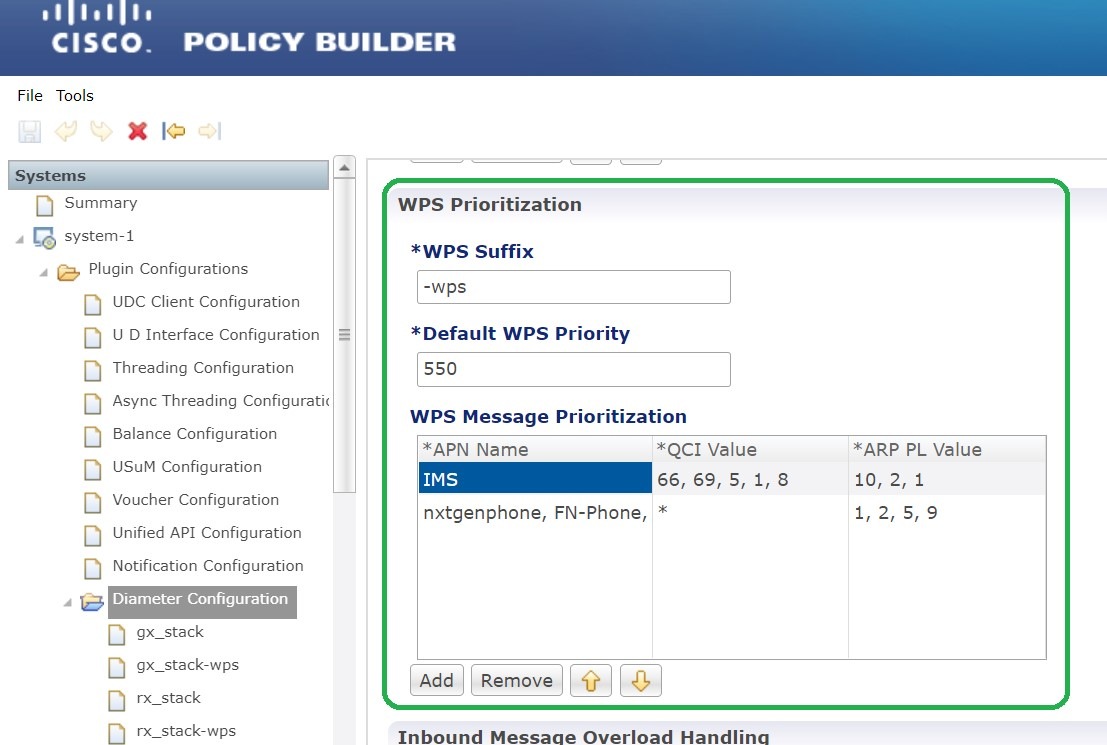Click the navigate back arrow icon
Image resolution: width=1107 pixels, height=745 pixels.
click(174, 131)
